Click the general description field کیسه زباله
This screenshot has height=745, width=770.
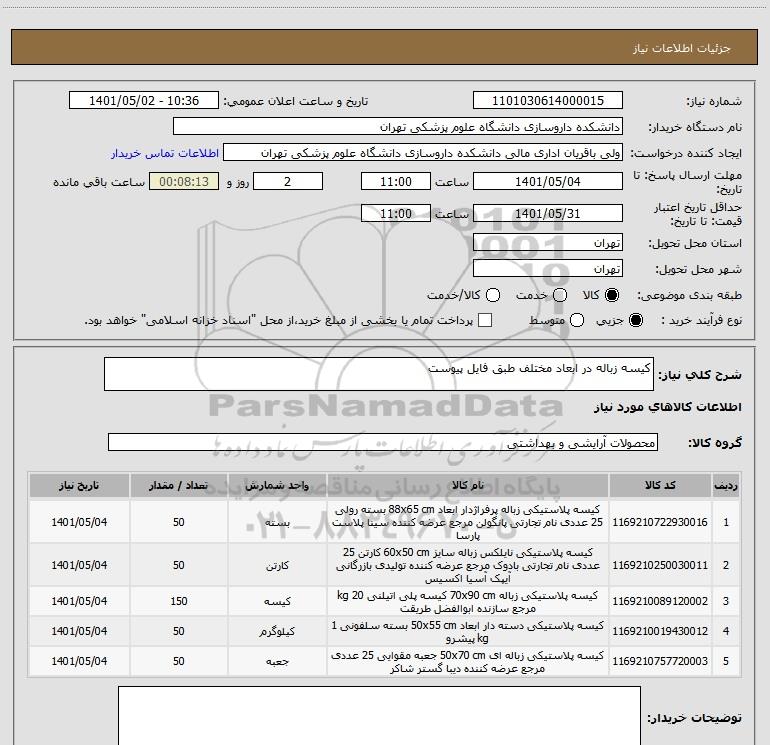pyautogui.click(x=379, y=374)
